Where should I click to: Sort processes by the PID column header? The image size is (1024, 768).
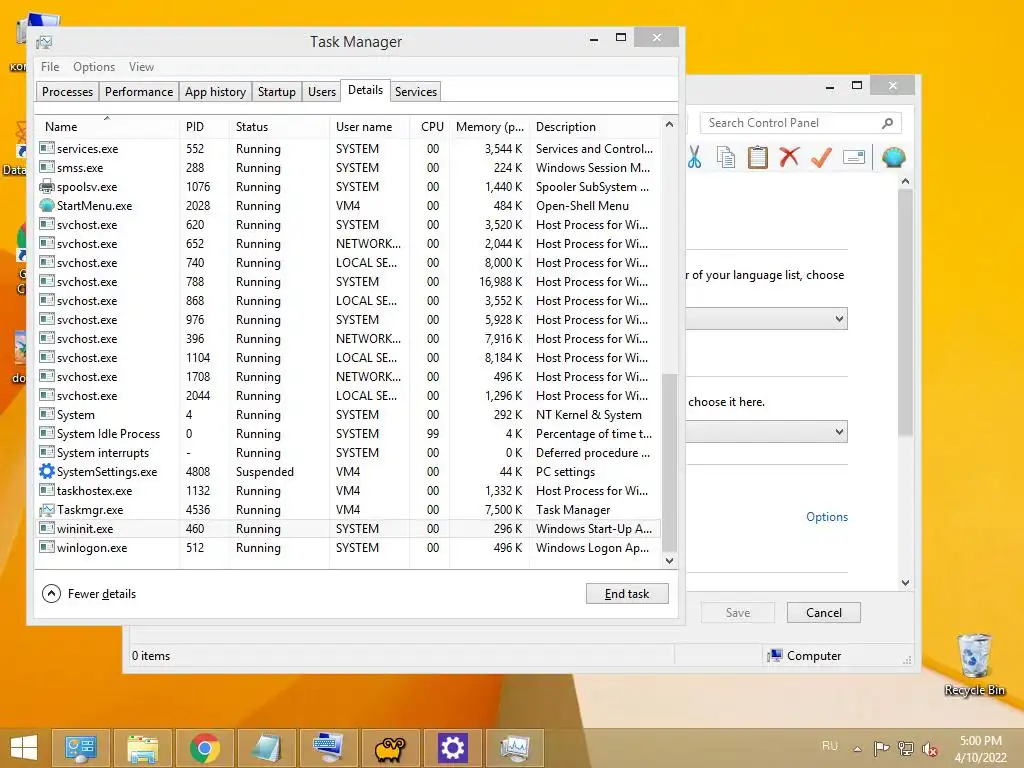(x=204, y=127)
